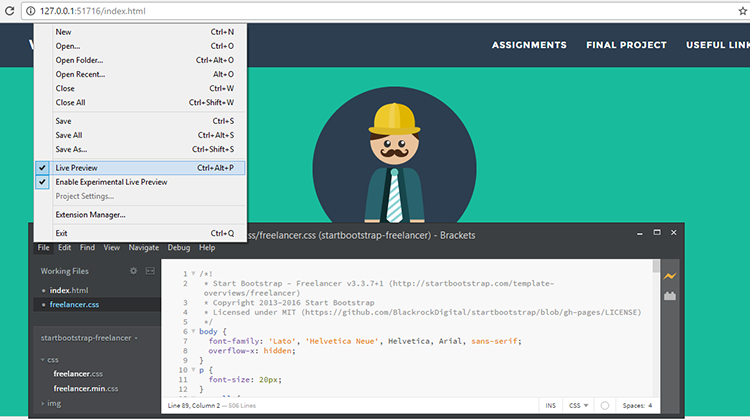This screenshot has height=420, width=750.
Task: Choose Close All from the File menu
Action: [140, 102]
